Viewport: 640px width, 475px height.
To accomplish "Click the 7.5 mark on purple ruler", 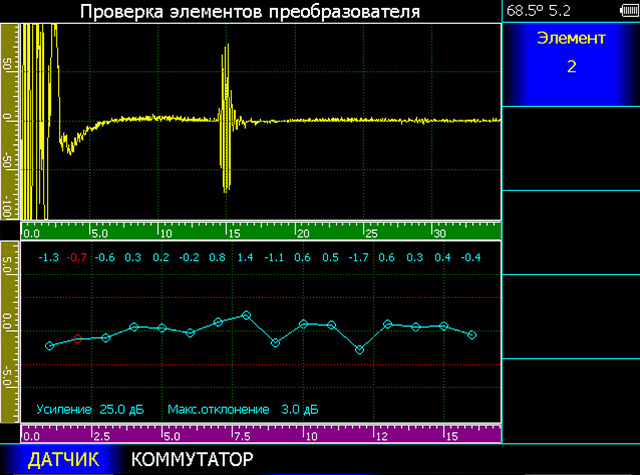I will [241, 436].
